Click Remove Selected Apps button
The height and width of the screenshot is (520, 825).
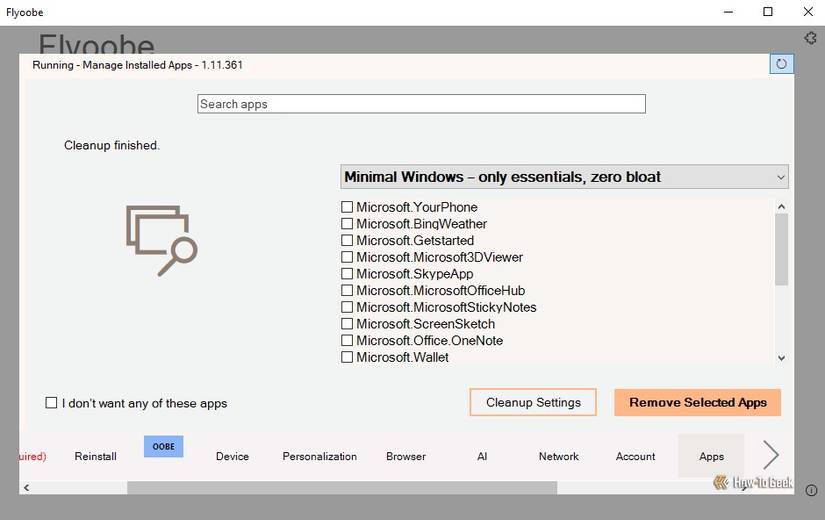click(x=697, y=402)
